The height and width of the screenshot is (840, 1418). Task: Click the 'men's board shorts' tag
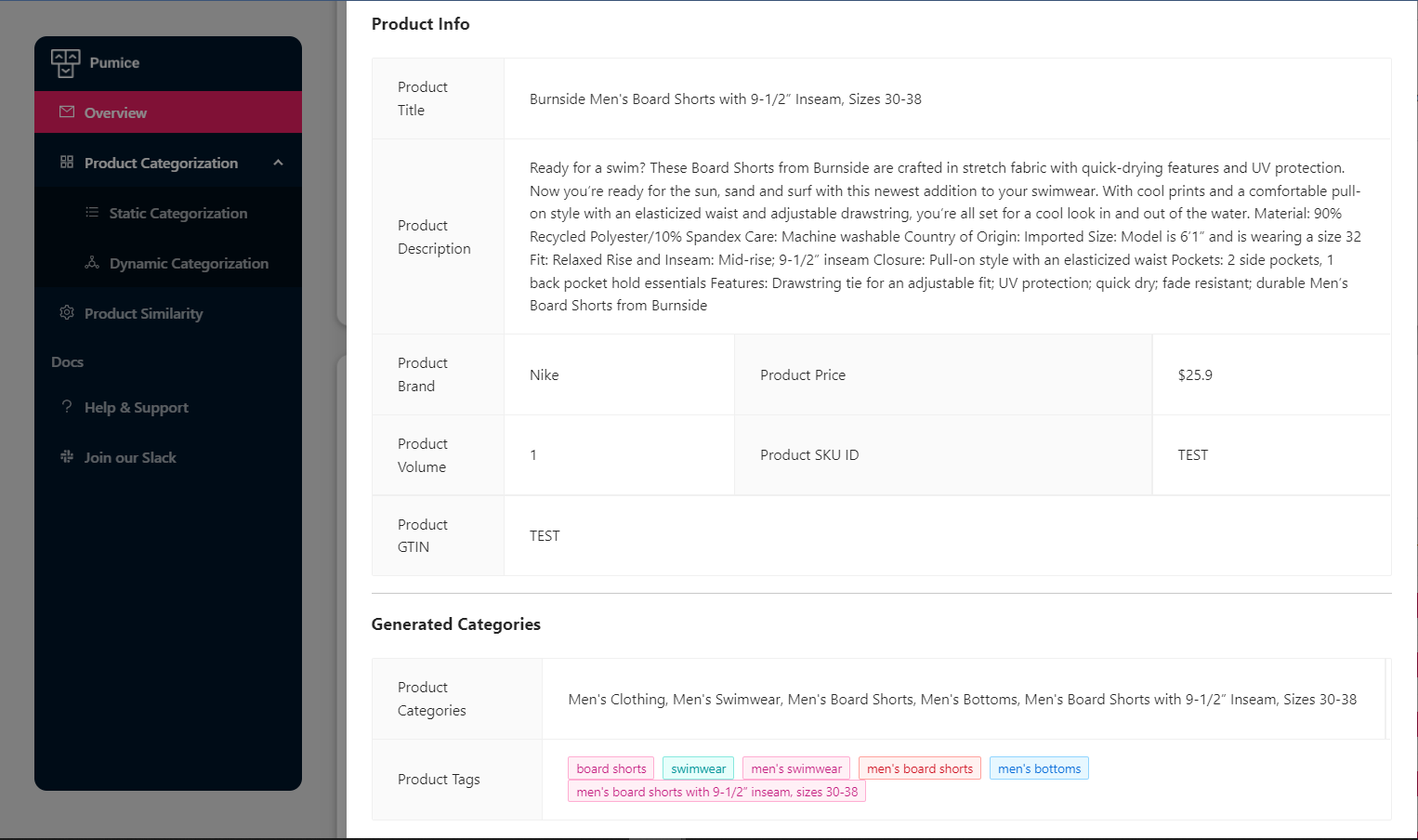click(x=919, y=768)
